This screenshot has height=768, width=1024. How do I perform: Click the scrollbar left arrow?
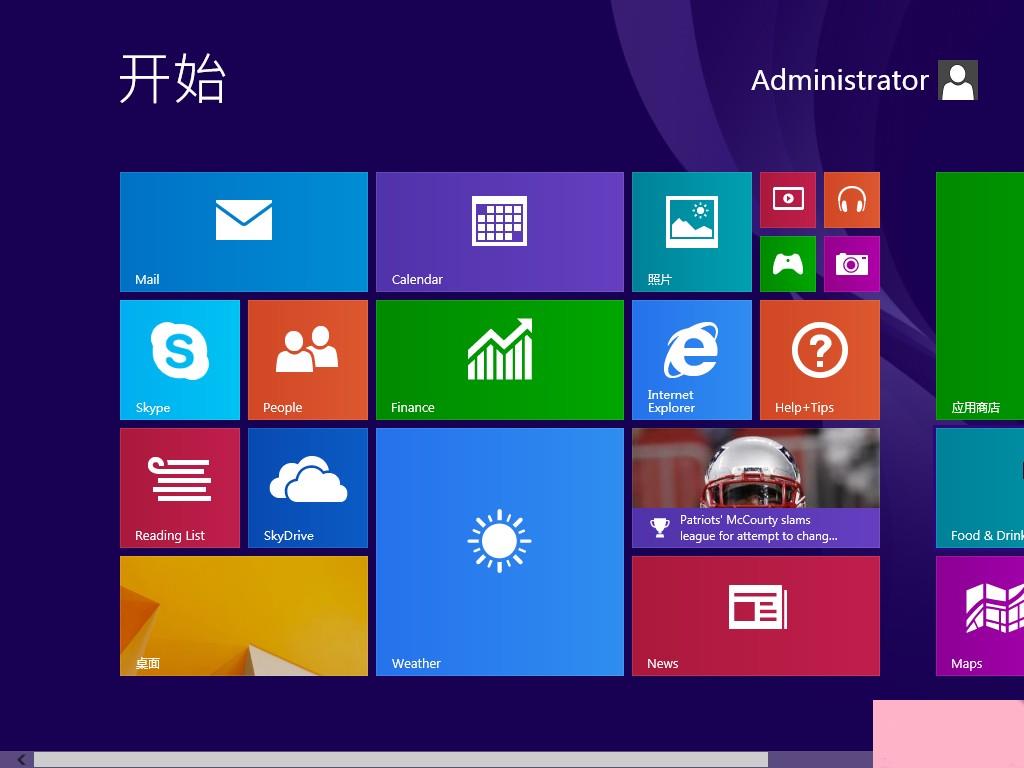pos(20,760)
